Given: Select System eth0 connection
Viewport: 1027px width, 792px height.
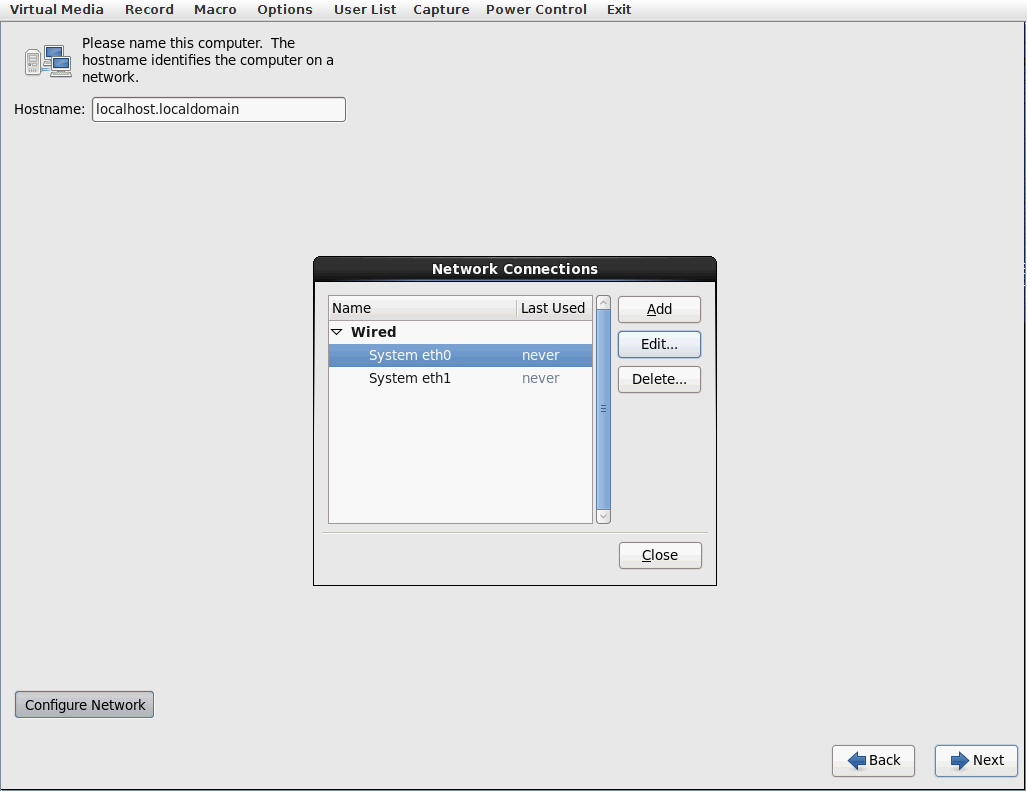Looking at the screenshot, I should pos(410,355).
